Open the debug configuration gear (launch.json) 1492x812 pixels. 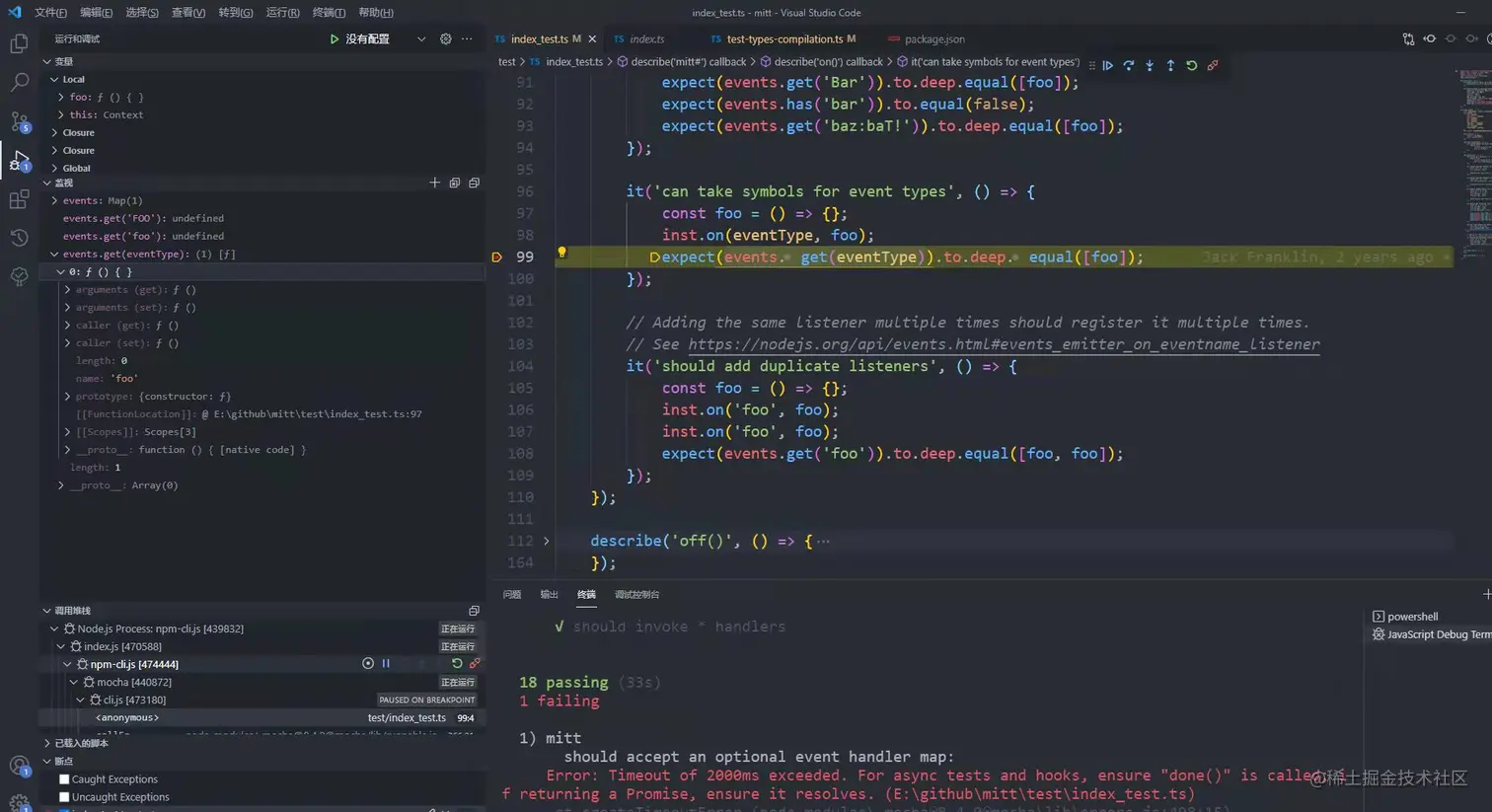[x=446, y=39]
